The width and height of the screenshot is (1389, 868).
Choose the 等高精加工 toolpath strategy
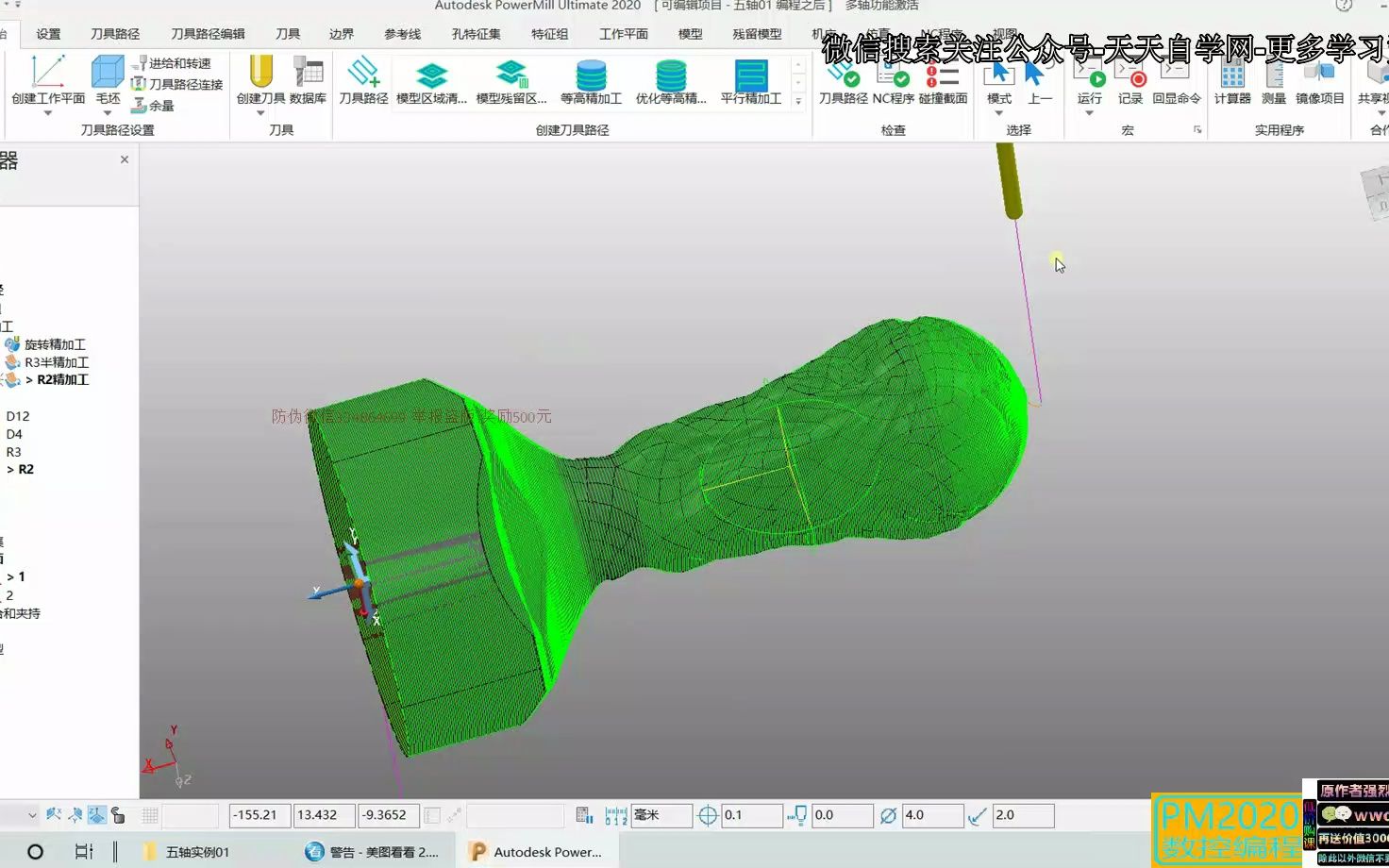pyautogui.click(x=591, y=75)
